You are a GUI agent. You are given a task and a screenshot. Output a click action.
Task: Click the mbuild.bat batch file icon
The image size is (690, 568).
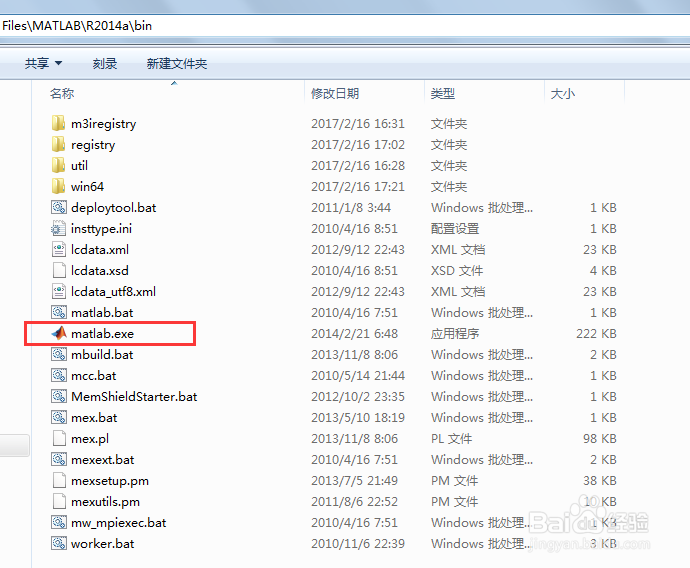pyautogui.click(x=59, y=355)
